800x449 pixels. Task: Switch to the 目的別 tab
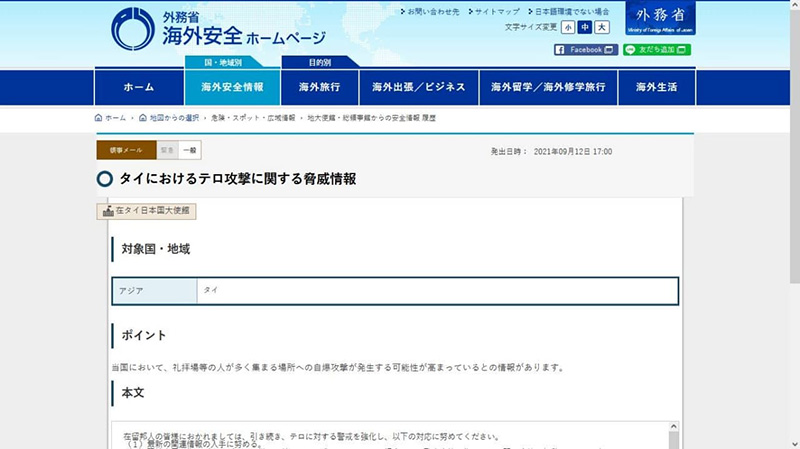(x=319, y=62)
